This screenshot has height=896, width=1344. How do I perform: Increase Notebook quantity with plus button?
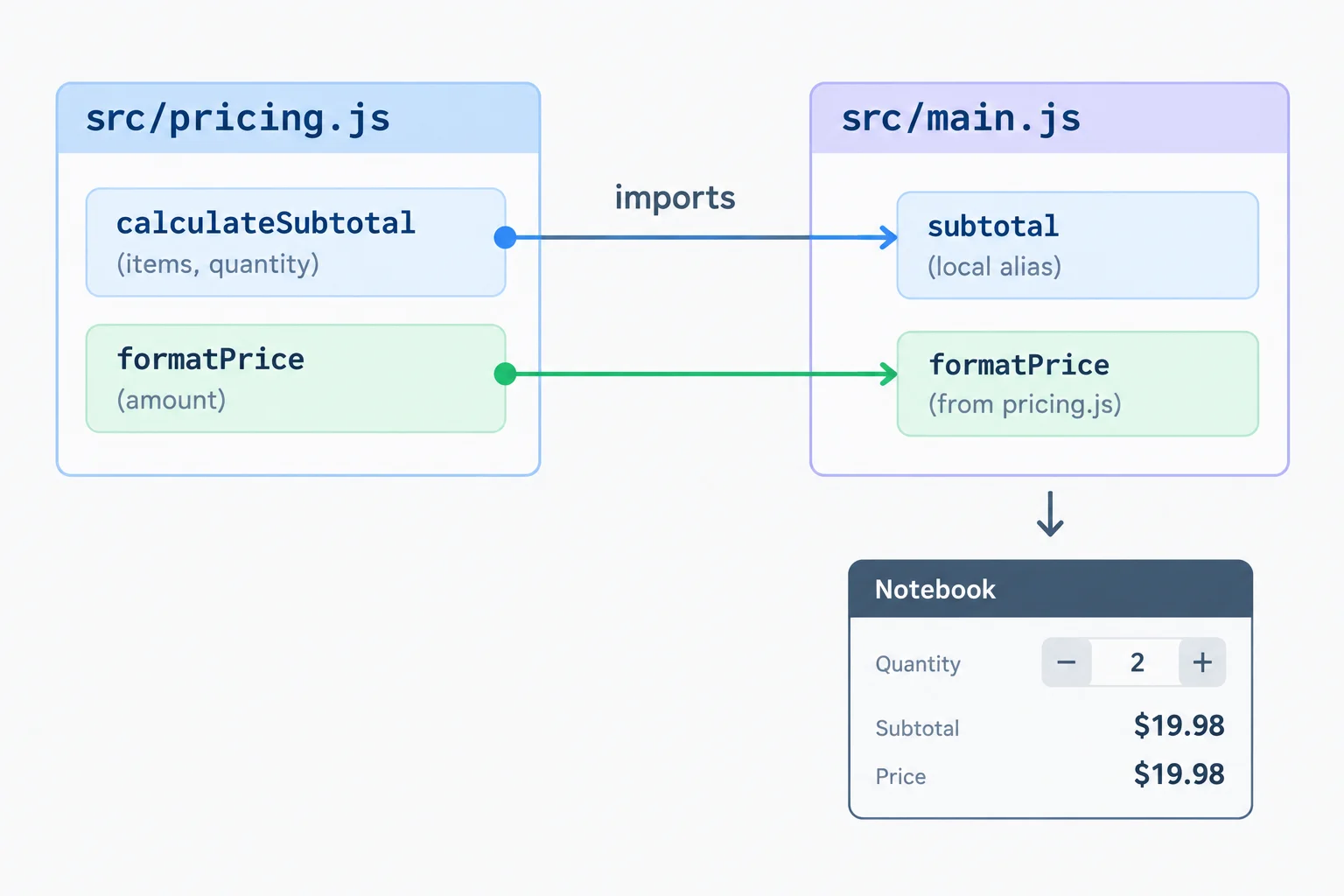coord(1202,662)
